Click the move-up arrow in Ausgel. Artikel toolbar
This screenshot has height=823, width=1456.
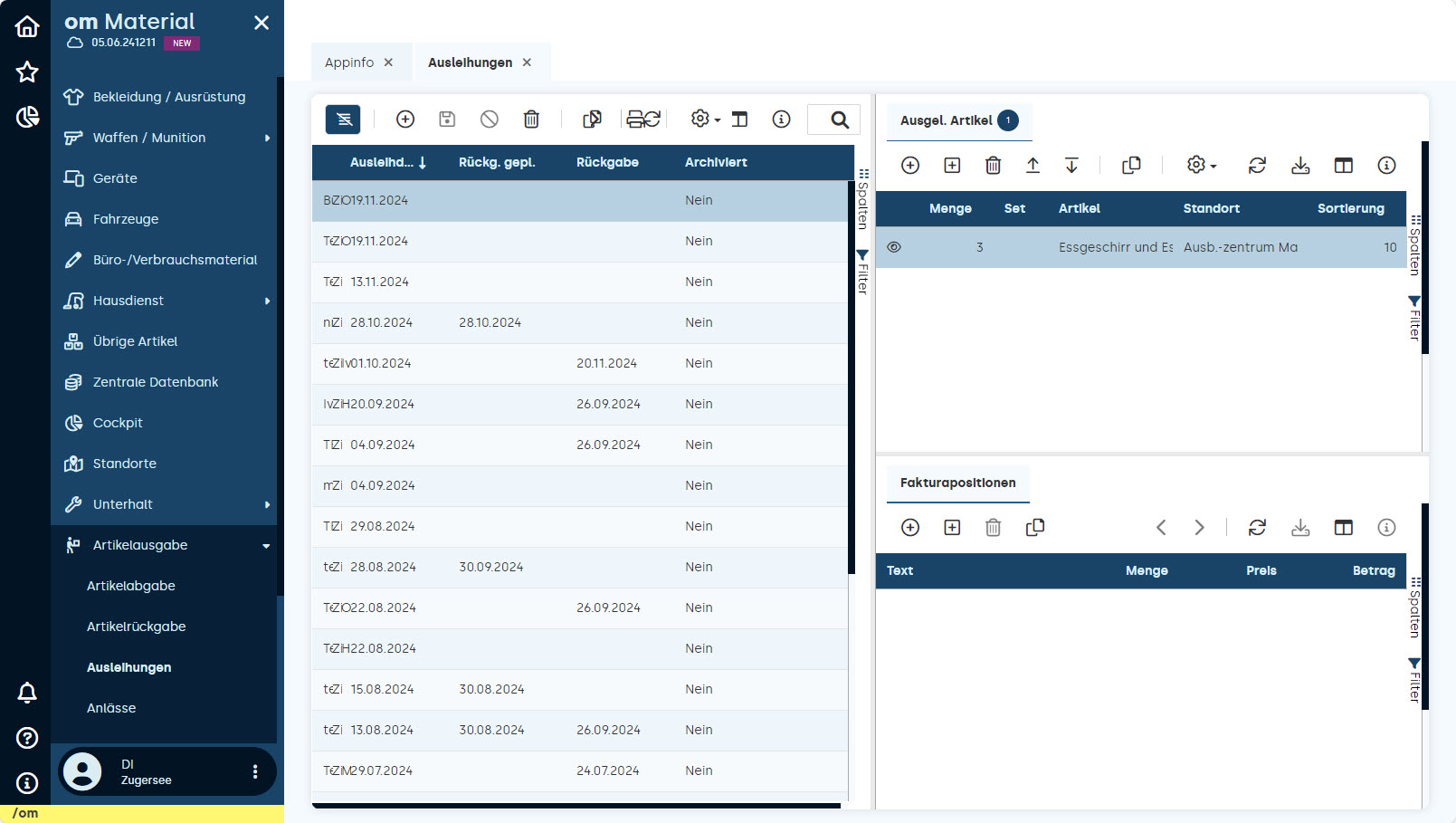click(x=1033, y=166)
